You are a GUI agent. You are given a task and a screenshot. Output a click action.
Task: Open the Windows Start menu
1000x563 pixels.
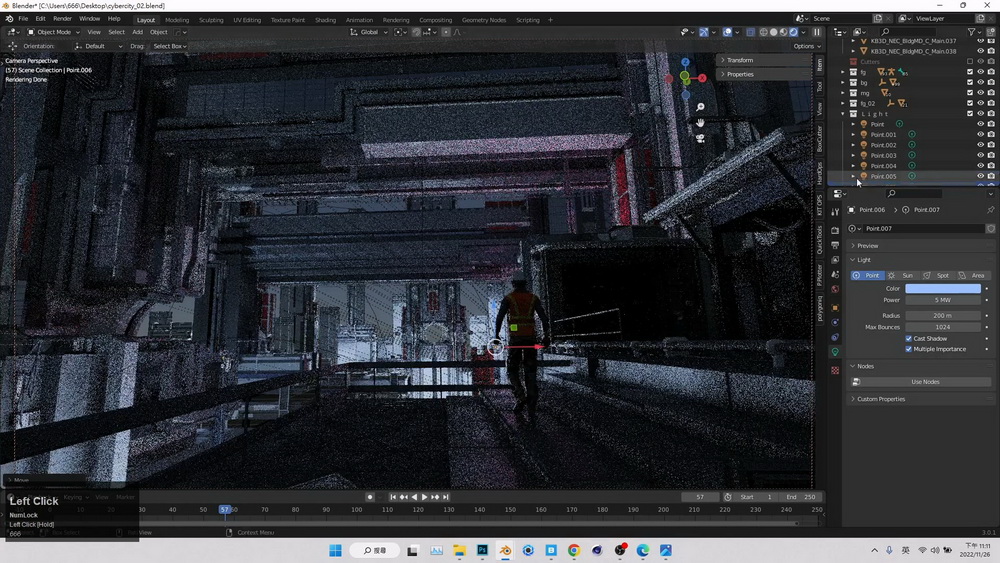[x=335, y=550]
